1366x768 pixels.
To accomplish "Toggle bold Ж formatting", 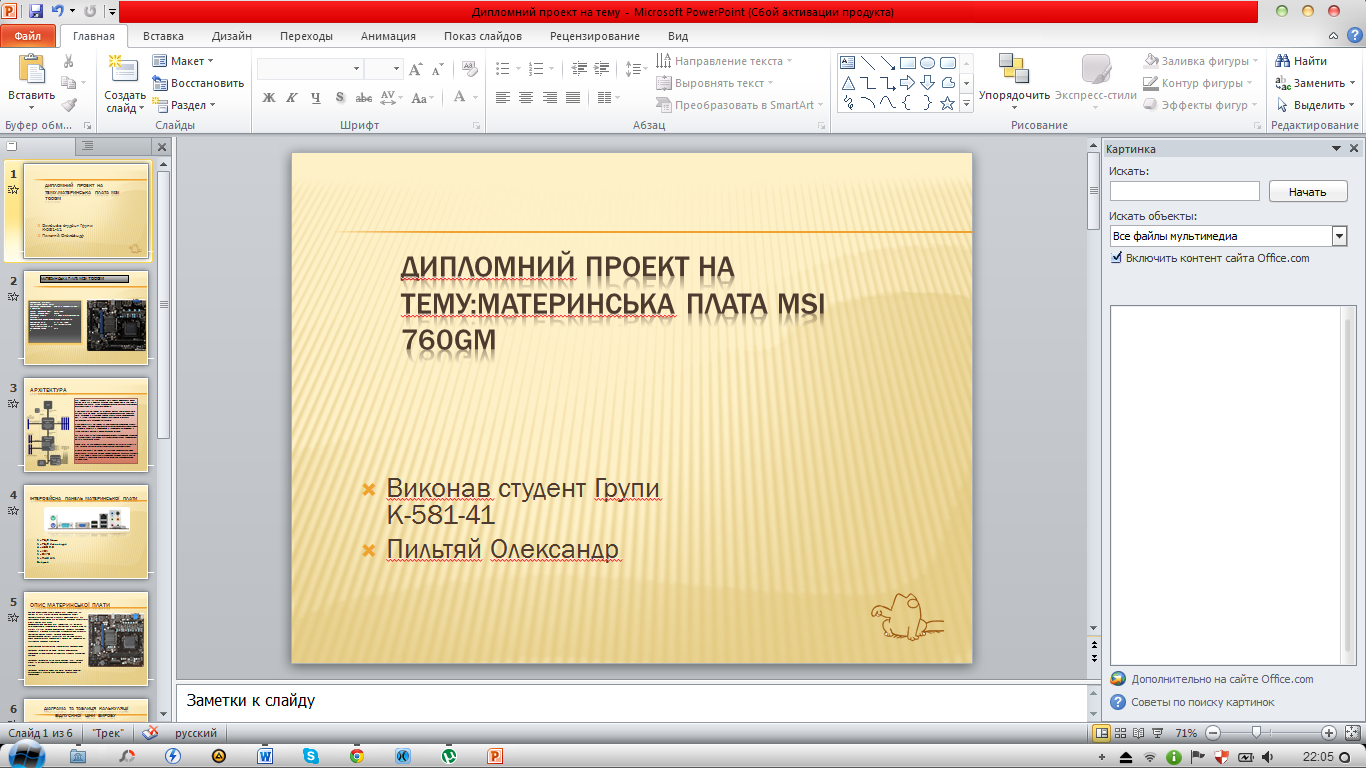I will 268,98.
